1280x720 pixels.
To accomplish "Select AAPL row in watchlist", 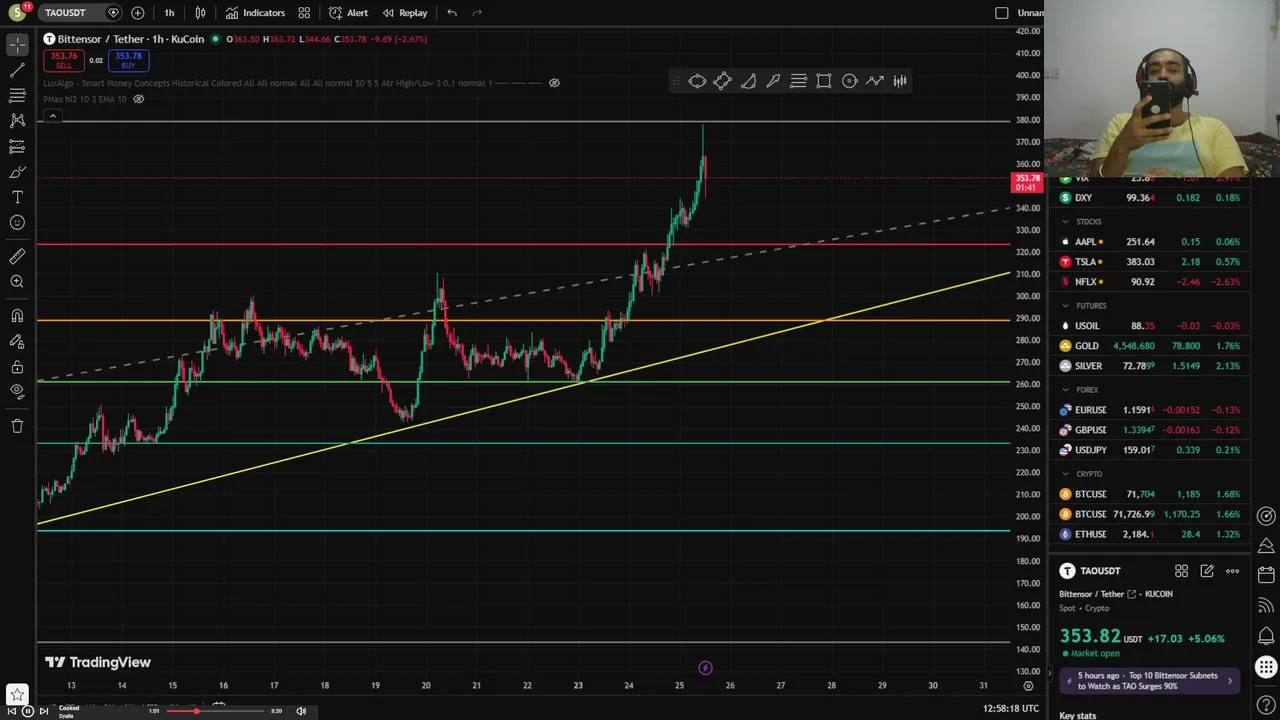I will coord(1149,242).
